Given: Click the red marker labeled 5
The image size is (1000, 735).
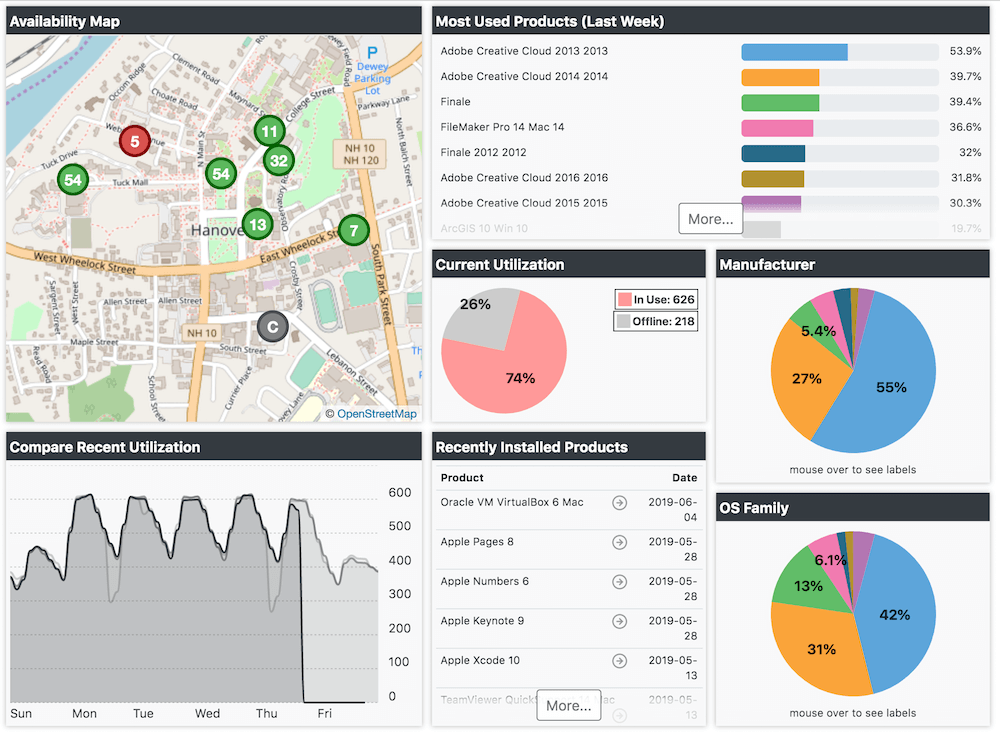Looking at the screenshot, I should (x=134, y=141).
